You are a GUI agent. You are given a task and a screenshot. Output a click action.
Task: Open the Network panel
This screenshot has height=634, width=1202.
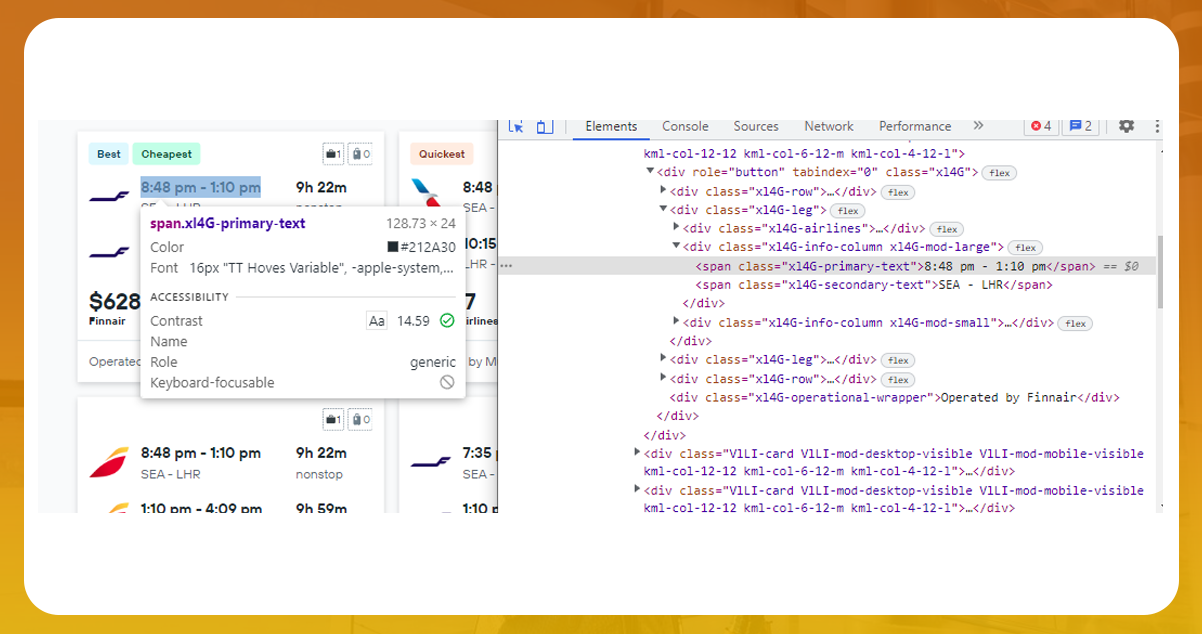pyautogui.click(x=828, y=126)
